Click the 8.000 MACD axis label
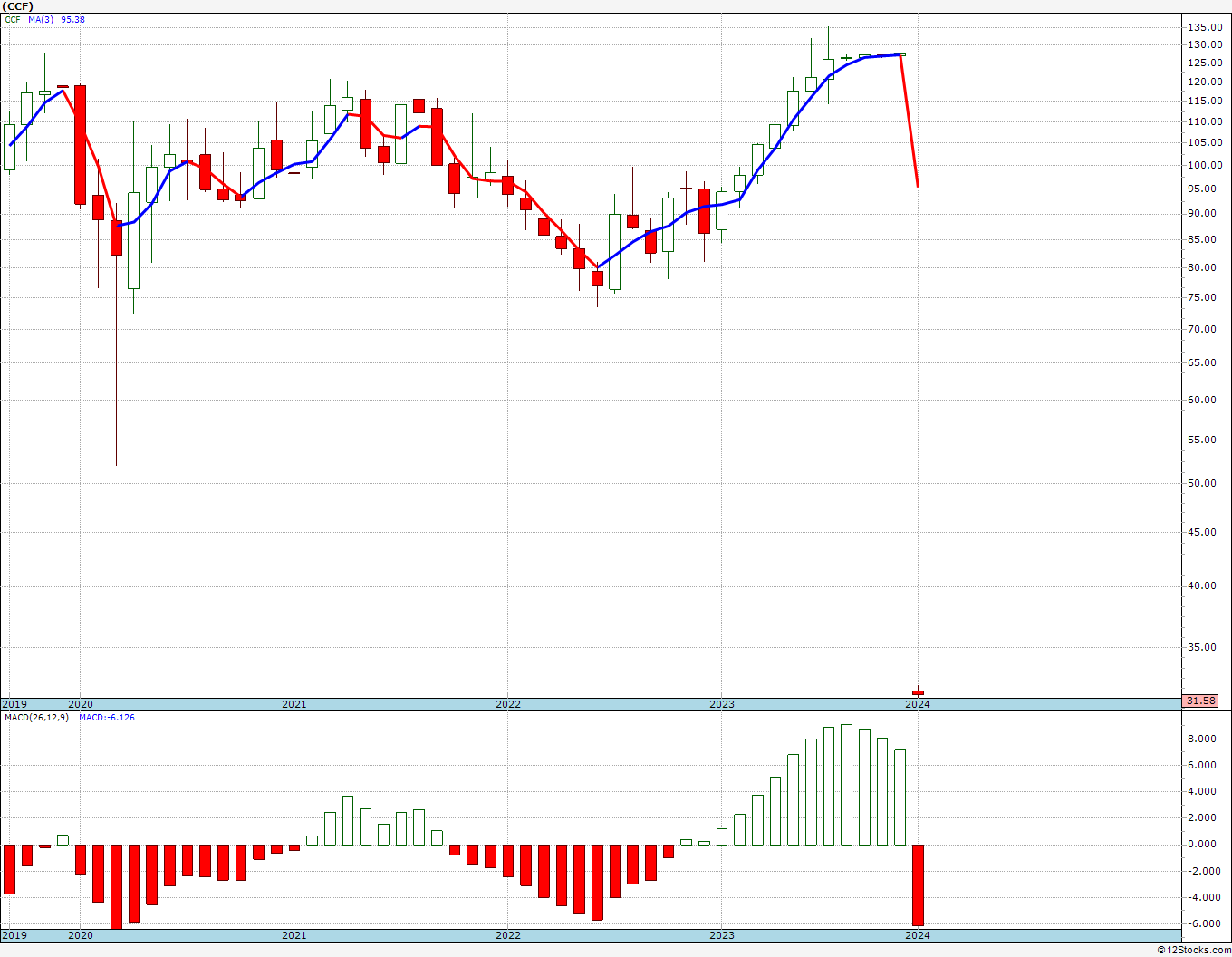Image resolution: width=1232 pixels, height=957 pixels. [x=1202, y=739]
